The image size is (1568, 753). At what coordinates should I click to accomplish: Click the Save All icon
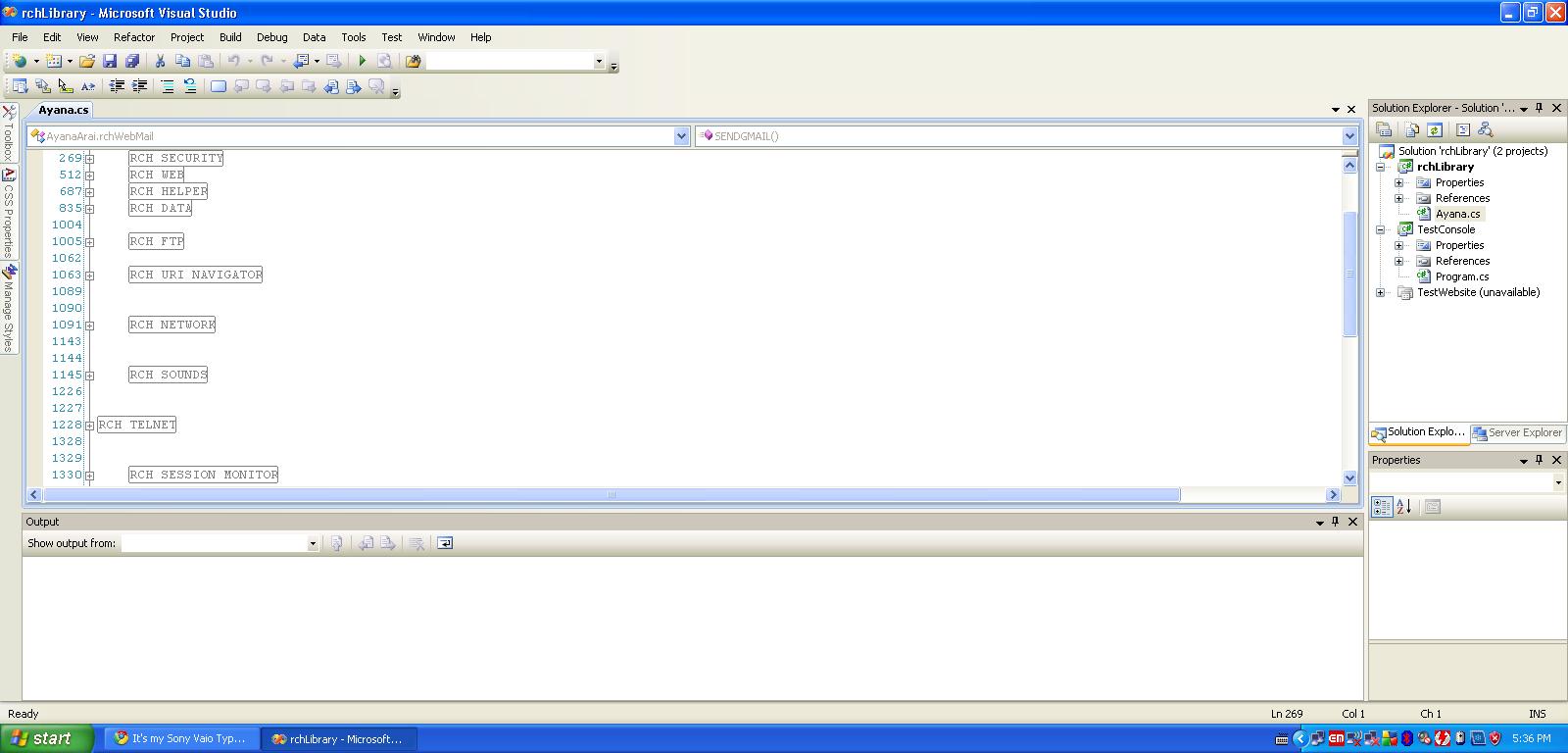tap(132, 61)
